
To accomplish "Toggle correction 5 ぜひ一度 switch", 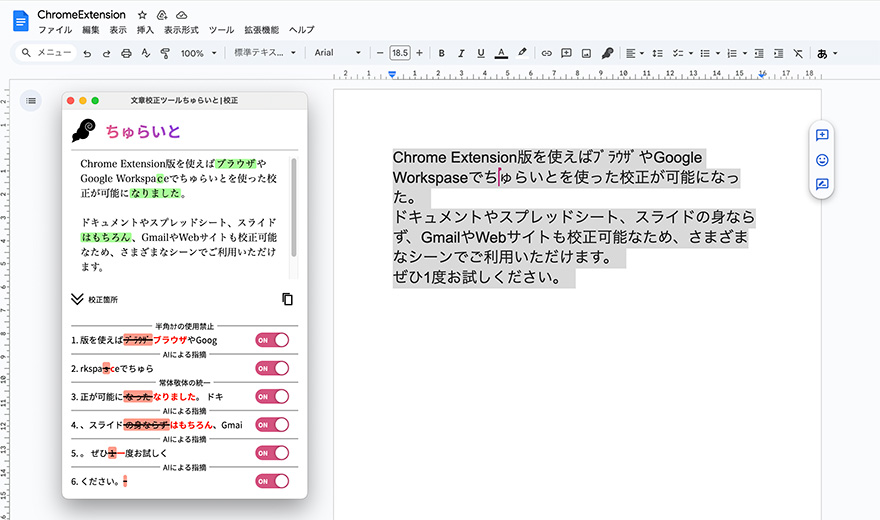I will tap(272, 453).
